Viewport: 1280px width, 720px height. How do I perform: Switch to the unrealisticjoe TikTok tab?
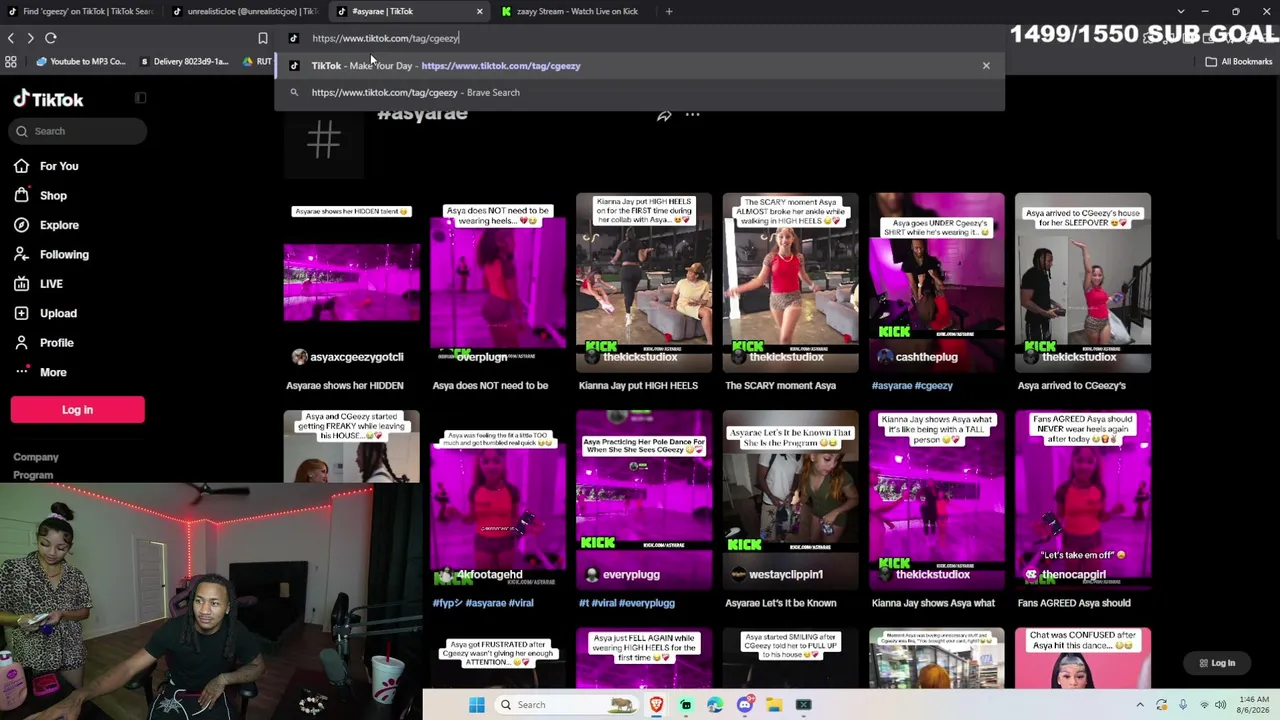tap(244, 12)
